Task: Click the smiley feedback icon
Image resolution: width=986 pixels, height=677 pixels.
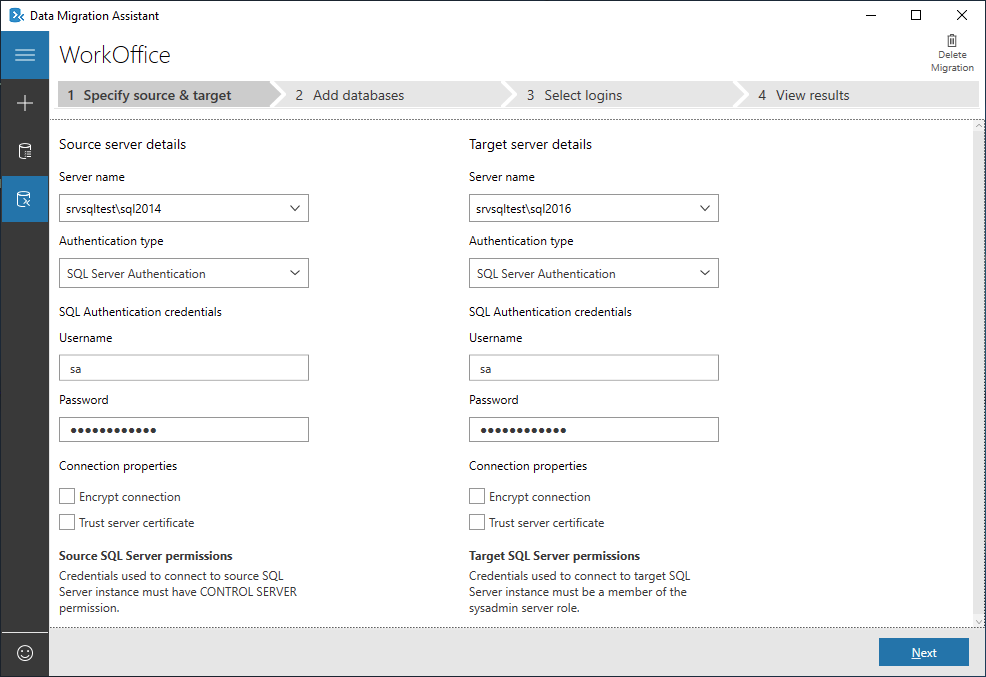Action: tap(25, 653)
